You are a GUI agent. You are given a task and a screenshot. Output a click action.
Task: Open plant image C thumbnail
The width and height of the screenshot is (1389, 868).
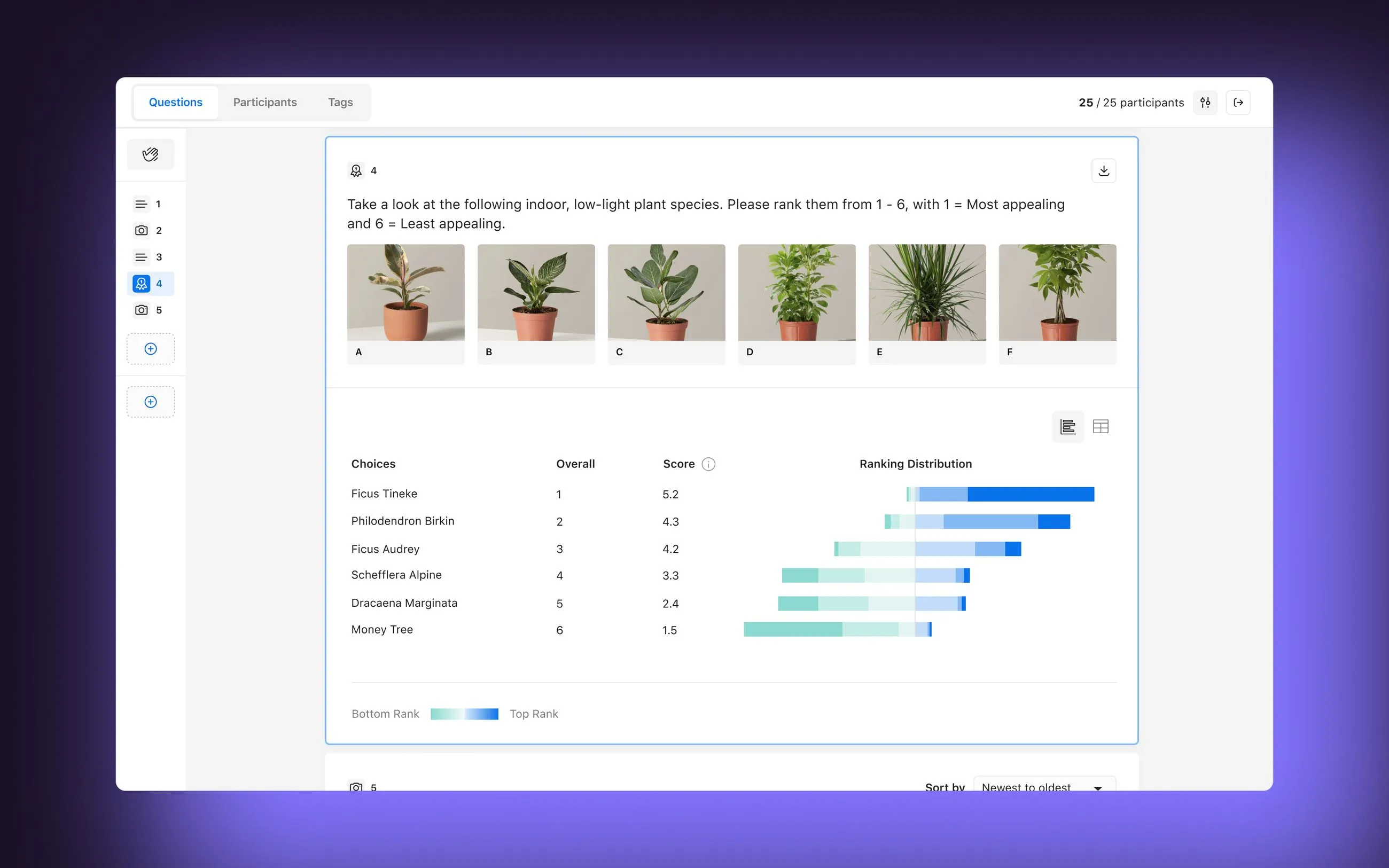[x=666, y=304]
